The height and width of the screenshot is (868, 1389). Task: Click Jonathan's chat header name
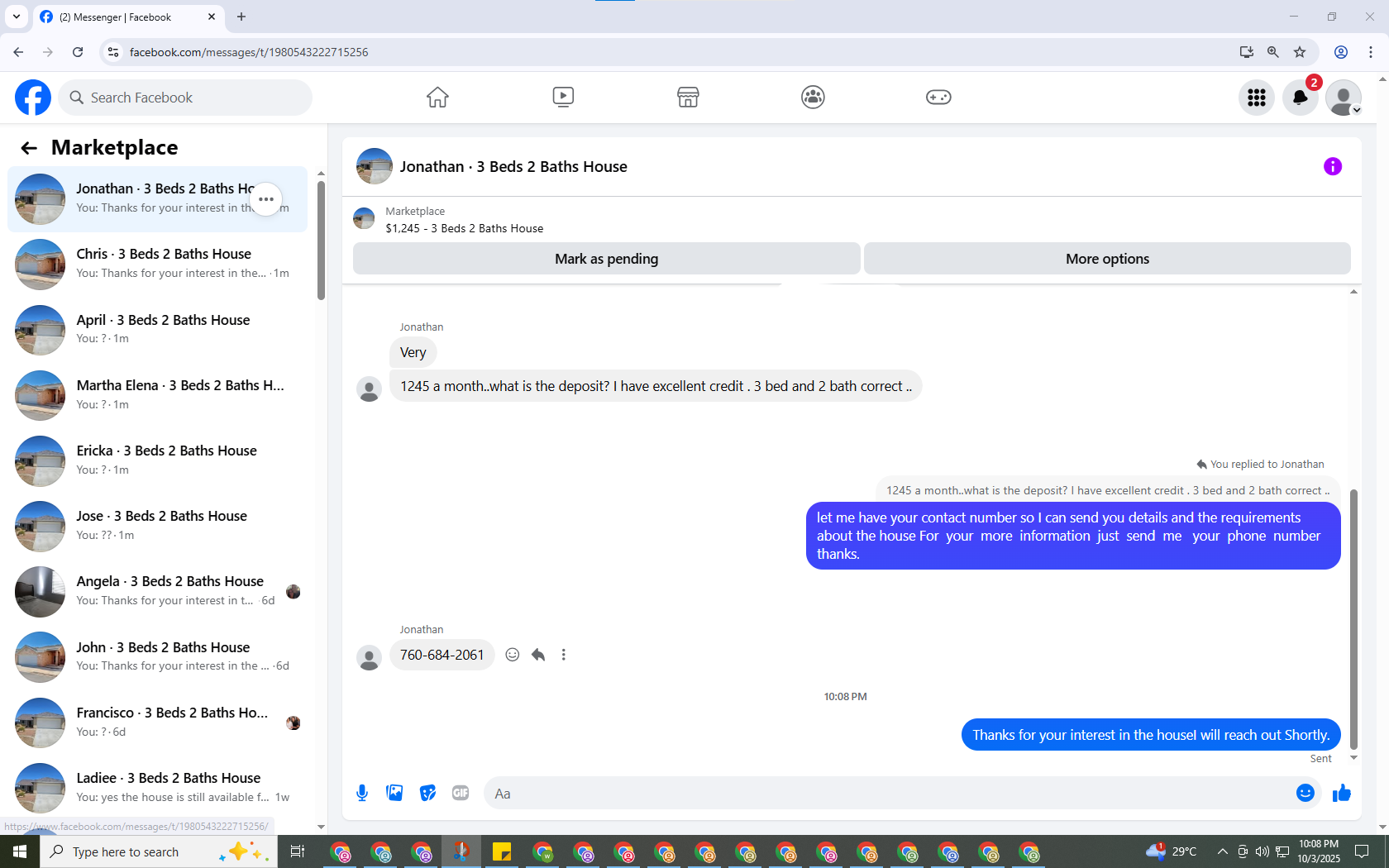(x=513, y=167)
